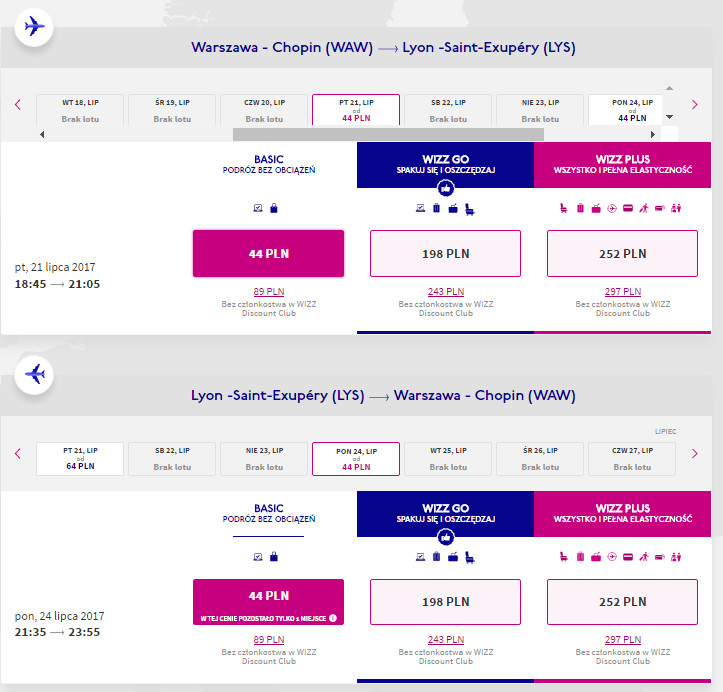Choose outbound Basic fare 44 PLN
The image size is (723, 692).
coord(268,254)
